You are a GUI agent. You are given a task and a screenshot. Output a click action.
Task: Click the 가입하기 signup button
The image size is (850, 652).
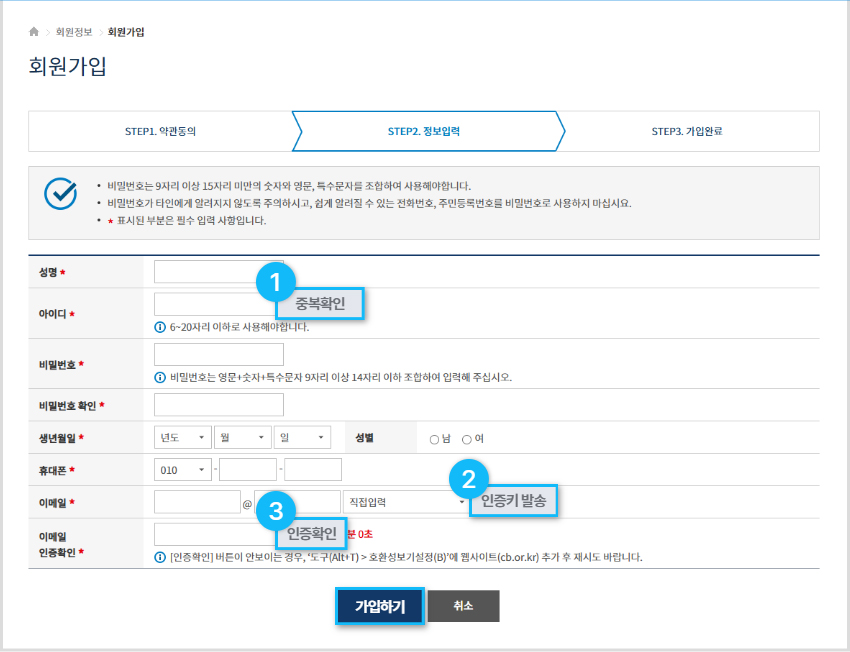[380, 605]
